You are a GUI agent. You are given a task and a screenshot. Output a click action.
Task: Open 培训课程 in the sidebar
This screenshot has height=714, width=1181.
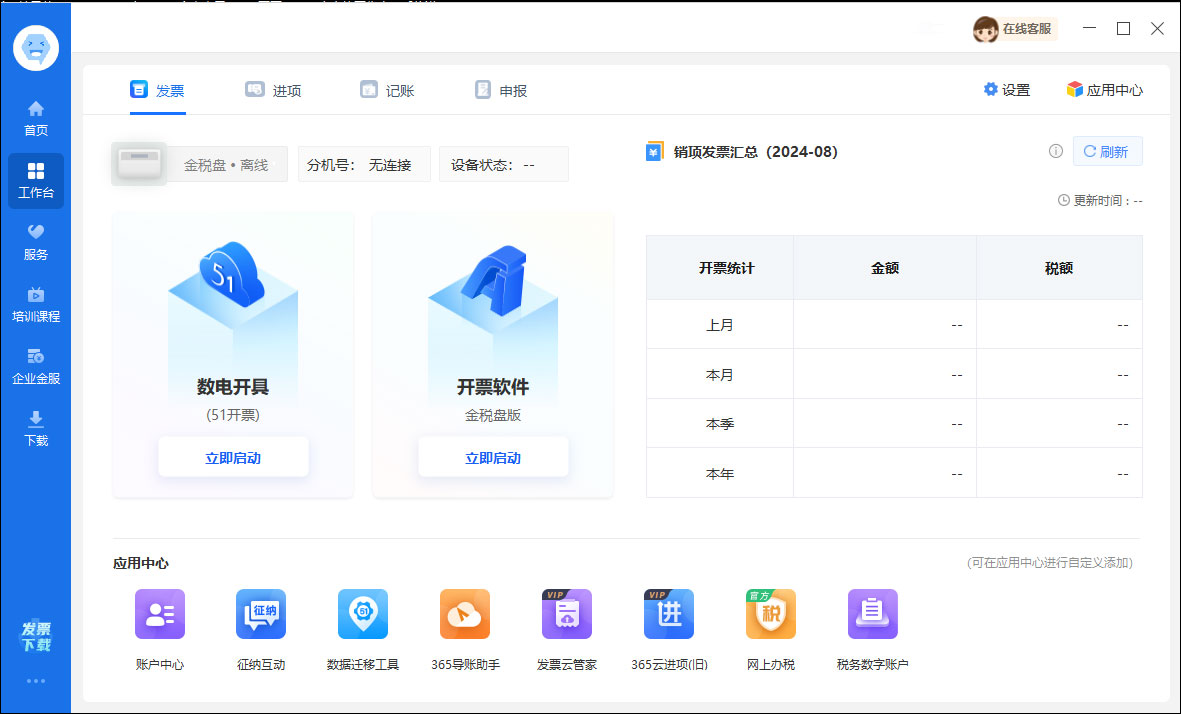click(36, 304)
